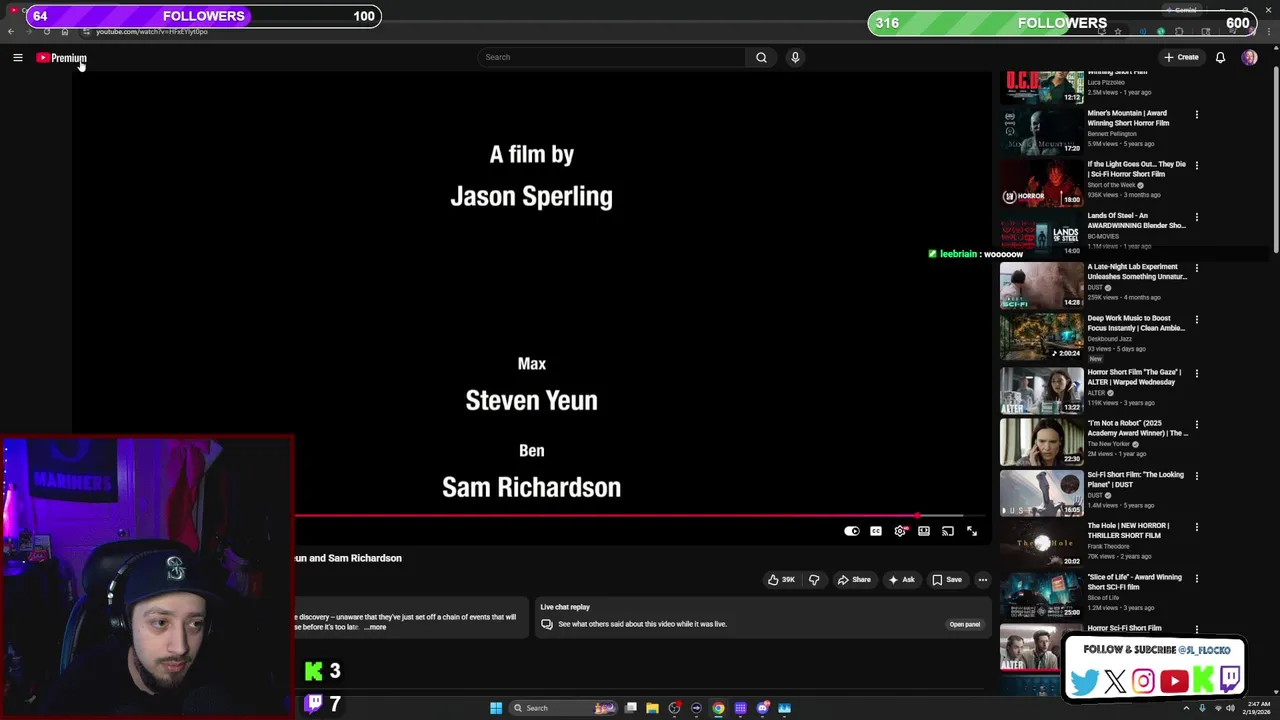Screen dimensions: 1280x720
Task: Open the taskbar clock showing 2:47 AM
Action: pos(1256,708)
